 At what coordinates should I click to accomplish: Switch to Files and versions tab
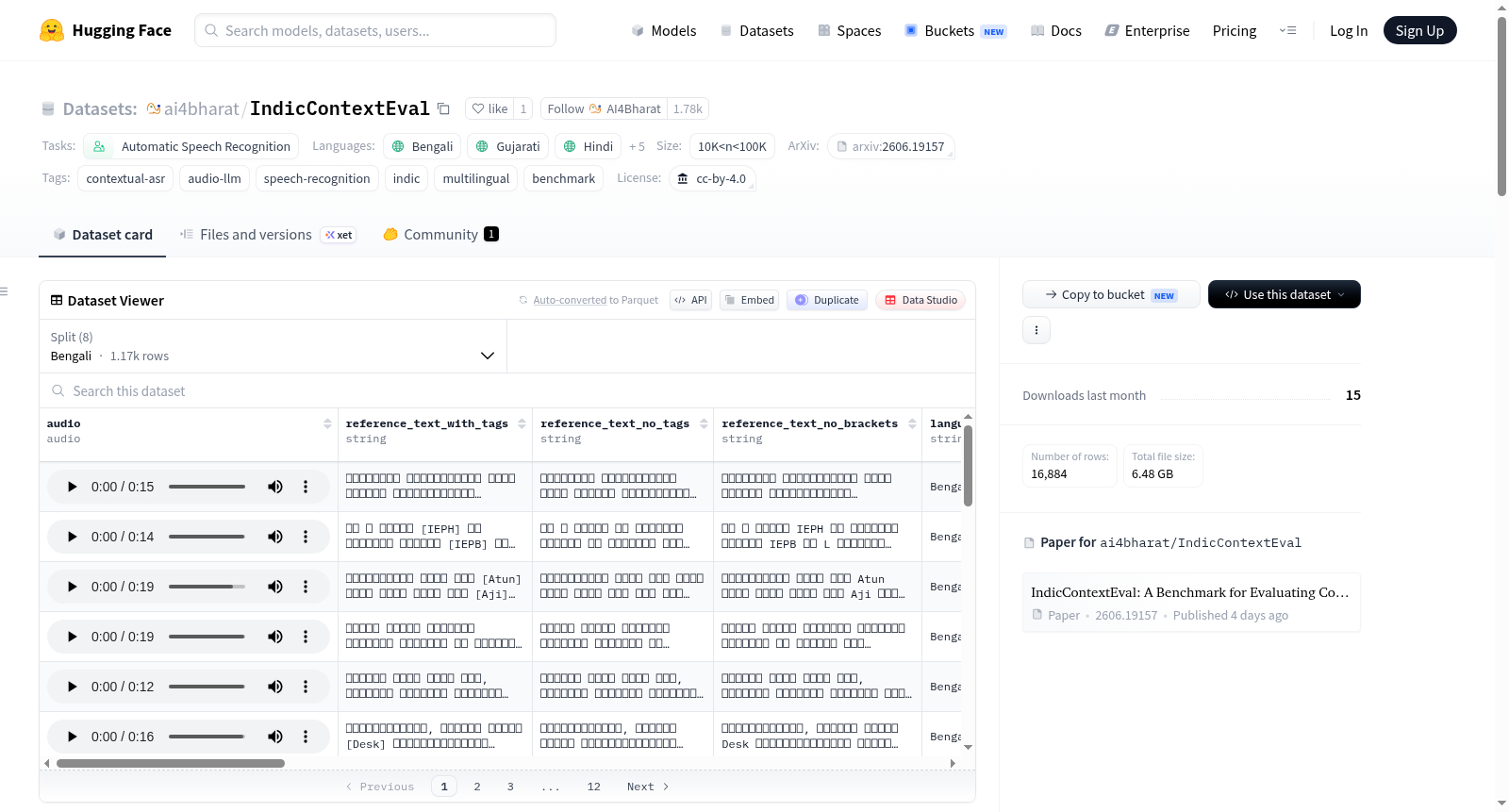268,234
